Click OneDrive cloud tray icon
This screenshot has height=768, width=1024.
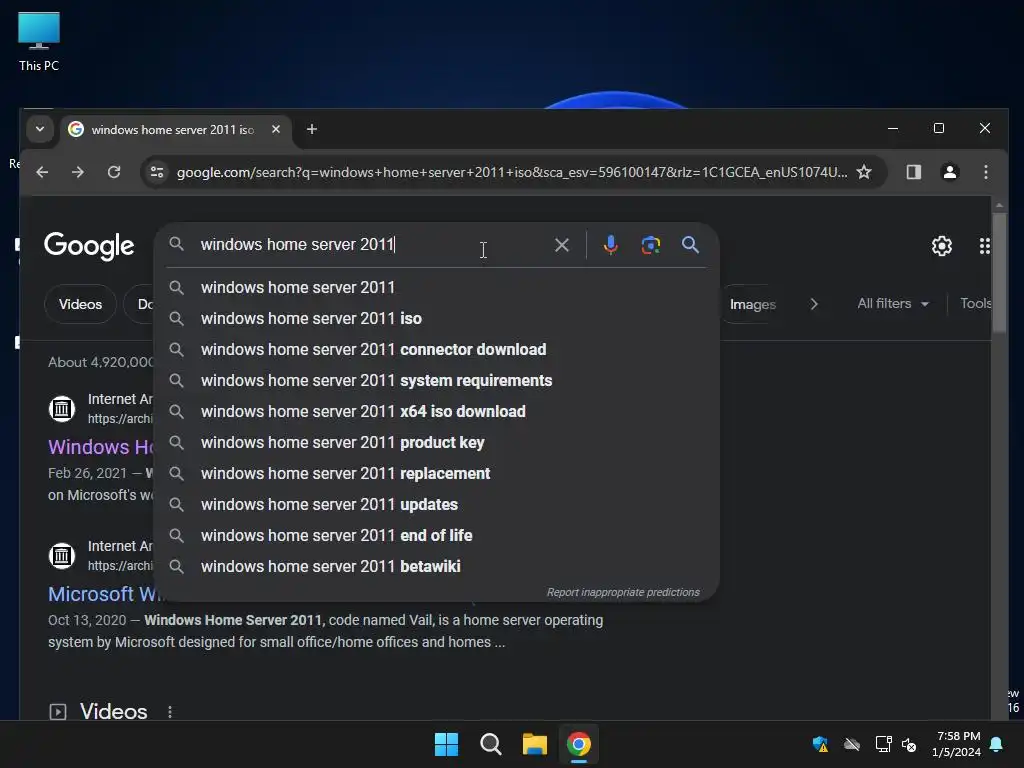[852, 744]
